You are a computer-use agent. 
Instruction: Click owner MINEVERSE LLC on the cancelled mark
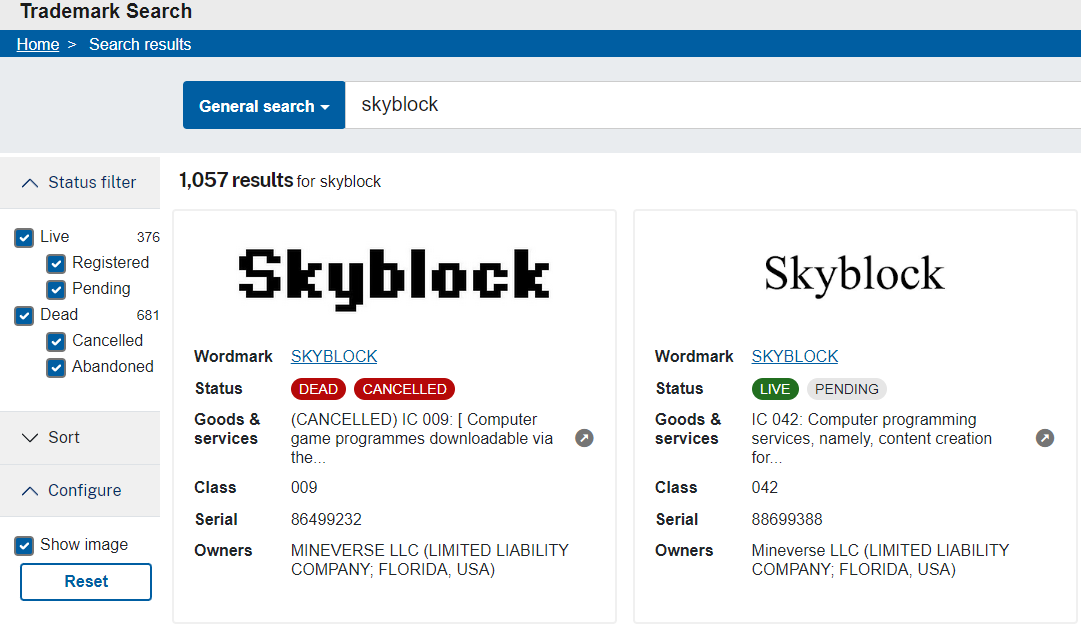(430, 560)
